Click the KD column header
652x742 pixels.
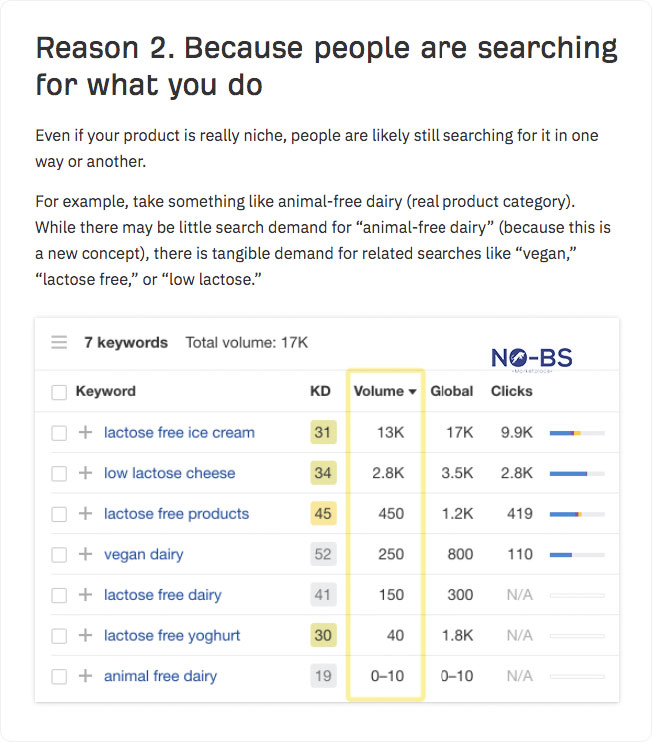click(320, 391)
